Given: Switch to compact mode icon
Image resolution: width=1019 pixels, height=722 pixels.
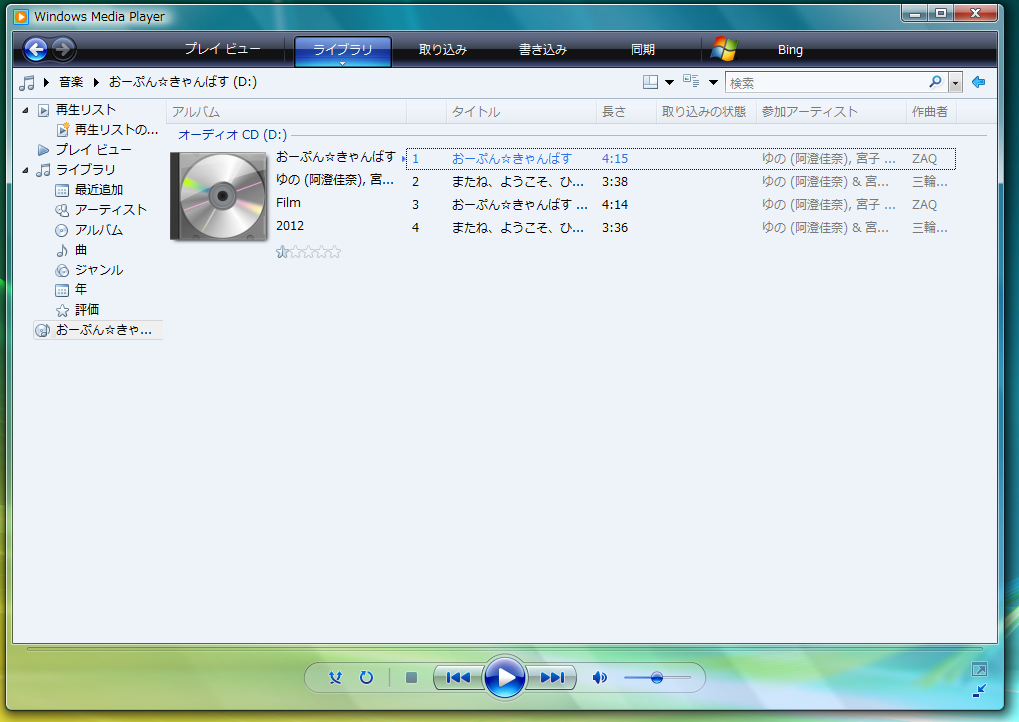Looking at the screenshot, I should 979,691.
